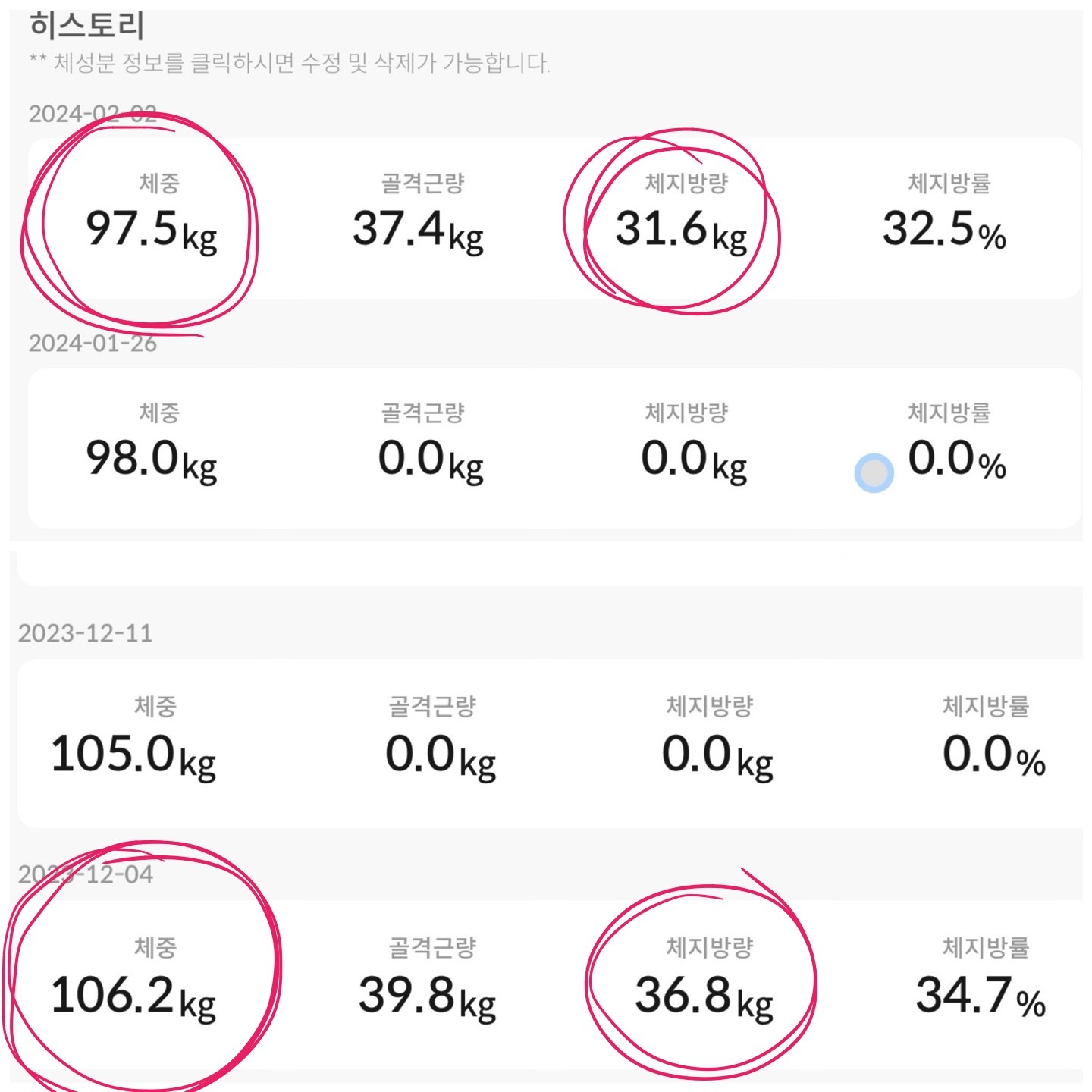
Task: Click the 2024-01-26 date label
Action: tap(93, 344)
